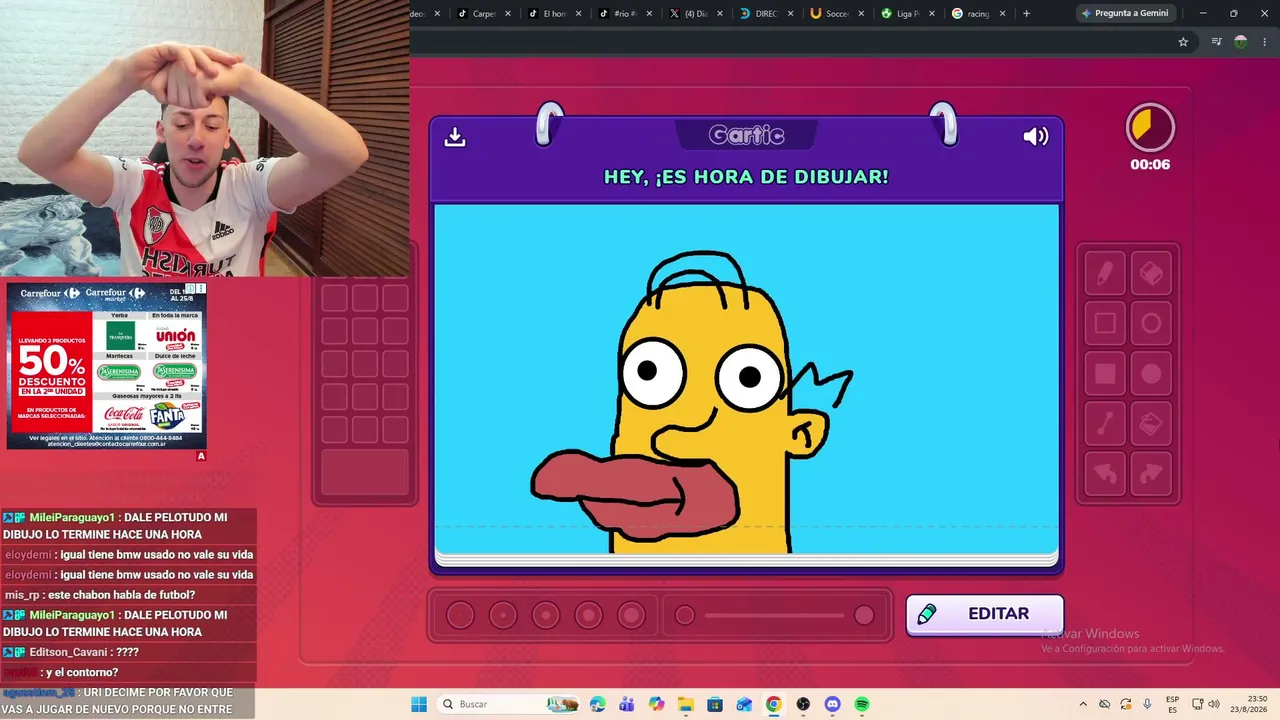The height and width of the screenshot is (720, 1280).
Task: Close the Google 'racing' tab
Action: click(x=1003, y=14)
